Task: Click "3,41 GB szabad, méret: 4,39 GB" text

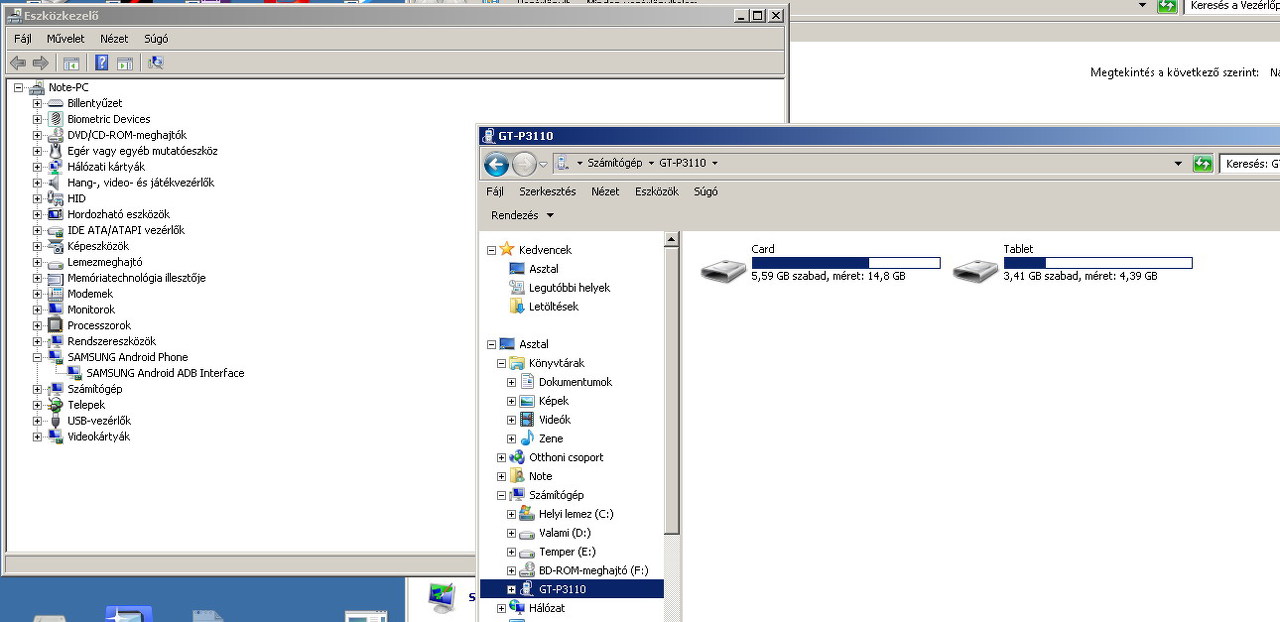Action: [1081, 276]
